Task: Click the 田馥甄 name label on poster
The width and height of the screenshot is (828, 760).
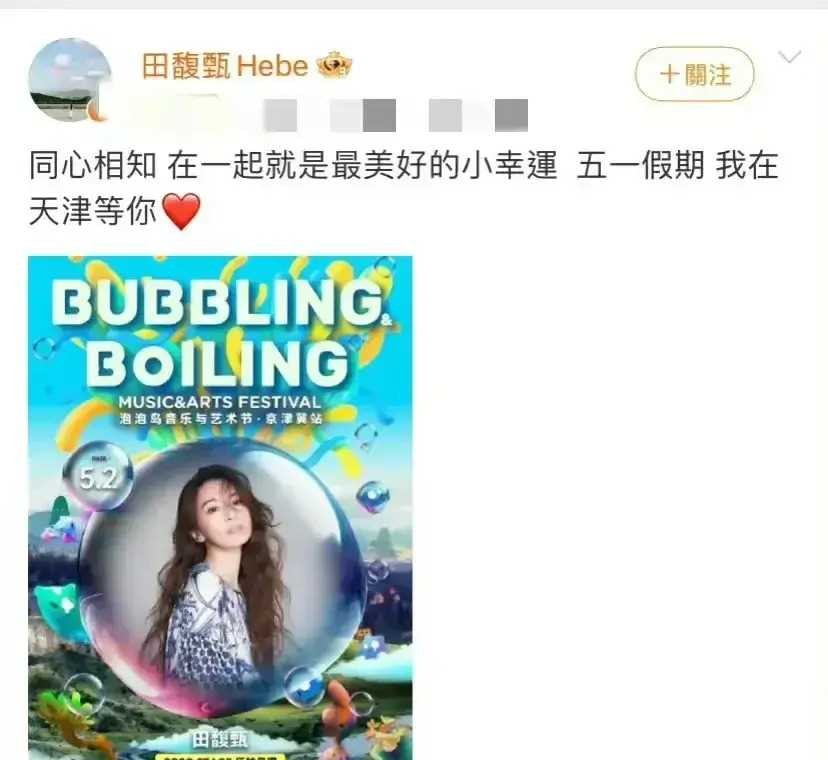Action: click(x=220, y=739)
